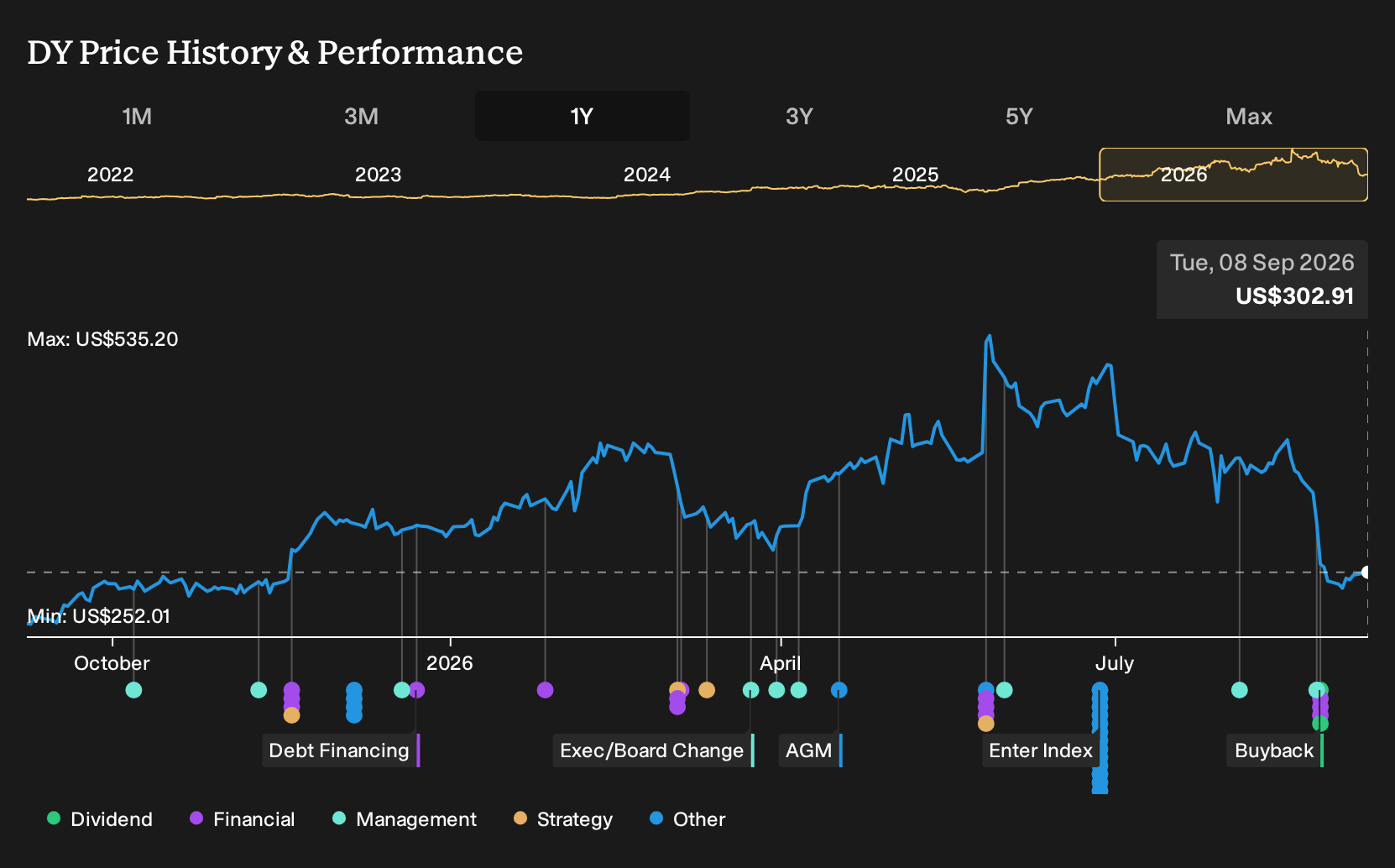Select the 3M time range tab
Viewport: 1395px width, 868px height.
pyautogui.click(x=361, y=116)
